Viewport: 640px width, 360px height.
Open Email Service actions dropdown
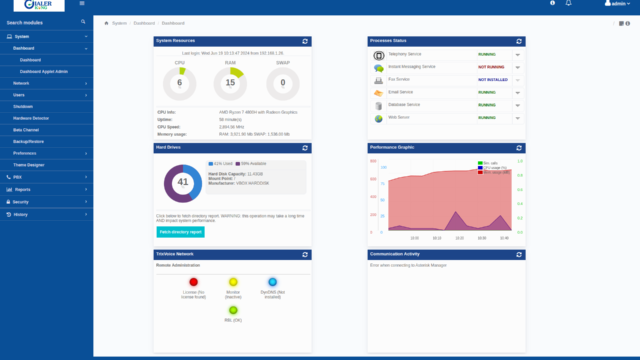pyautogui.click(x=518, y=93)
